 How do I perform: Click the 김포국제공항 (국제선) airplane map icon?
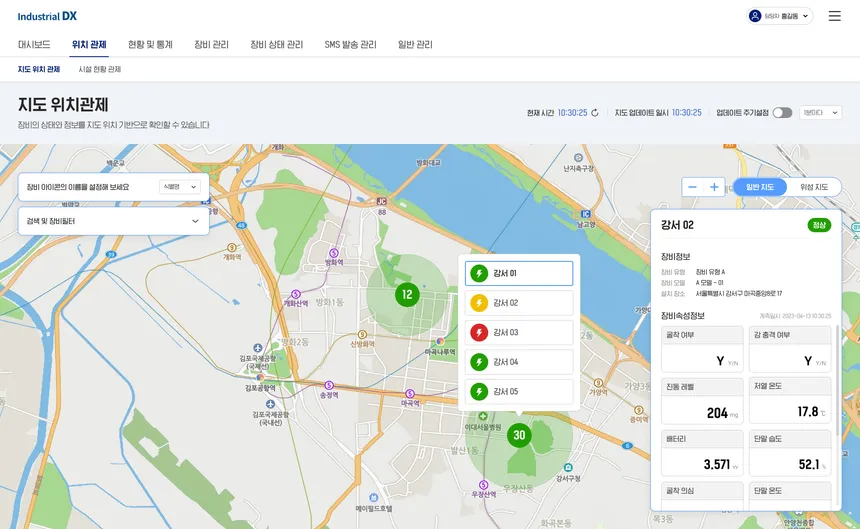point(258,348)
